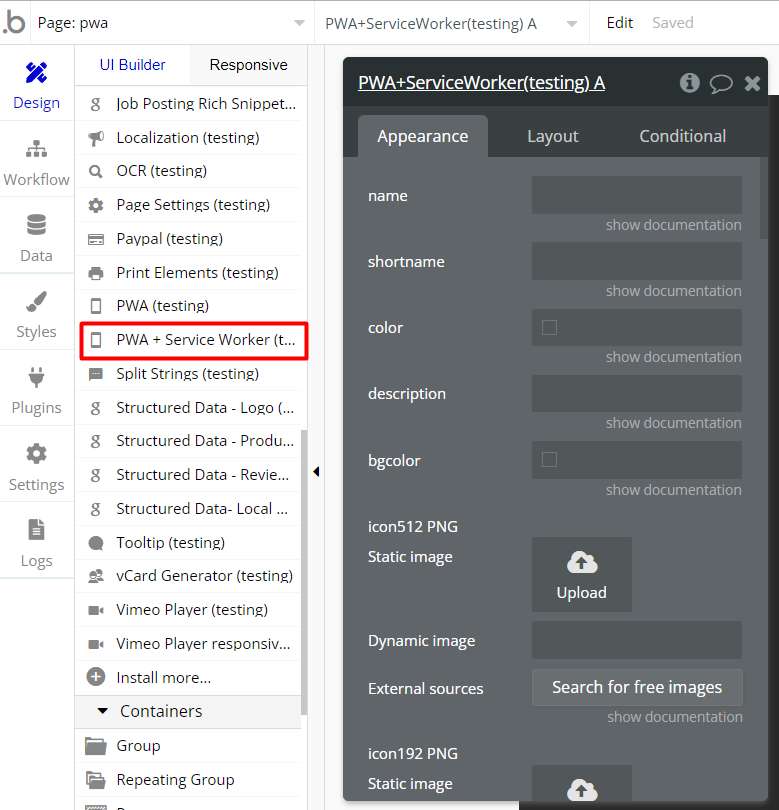Viewport: 779px width, 810px height.
Task: Collapse the Containers section
Action: coord(103,711)
